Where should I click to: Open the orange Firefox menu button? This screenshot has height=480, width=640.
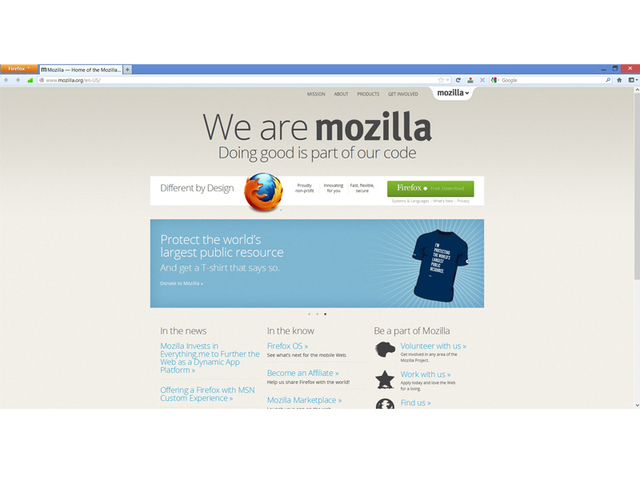(x=19, y=69)
